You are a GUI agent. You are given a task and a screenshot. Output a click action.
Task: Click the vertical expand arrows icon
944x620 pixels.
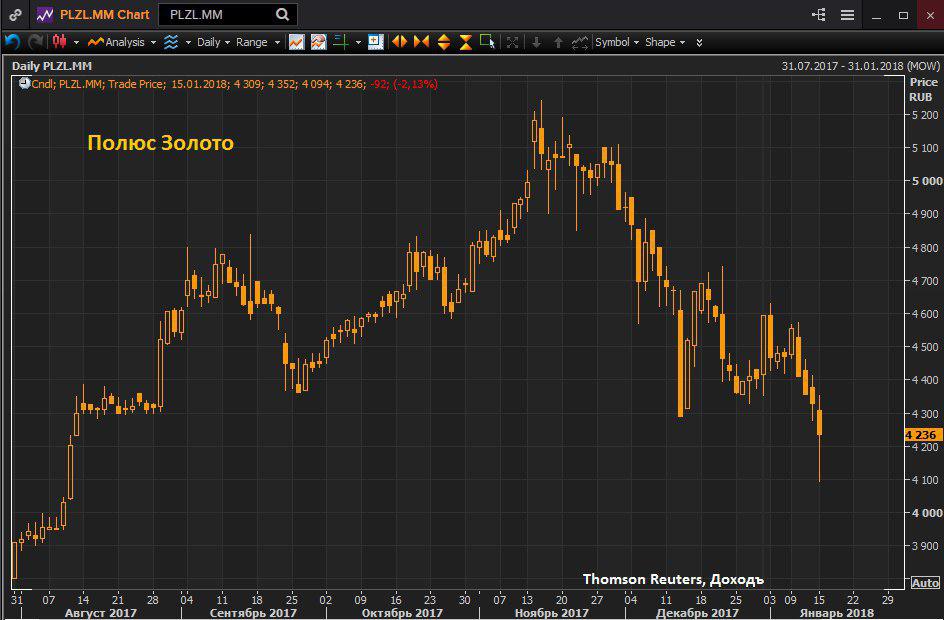(x=444, y=42)
